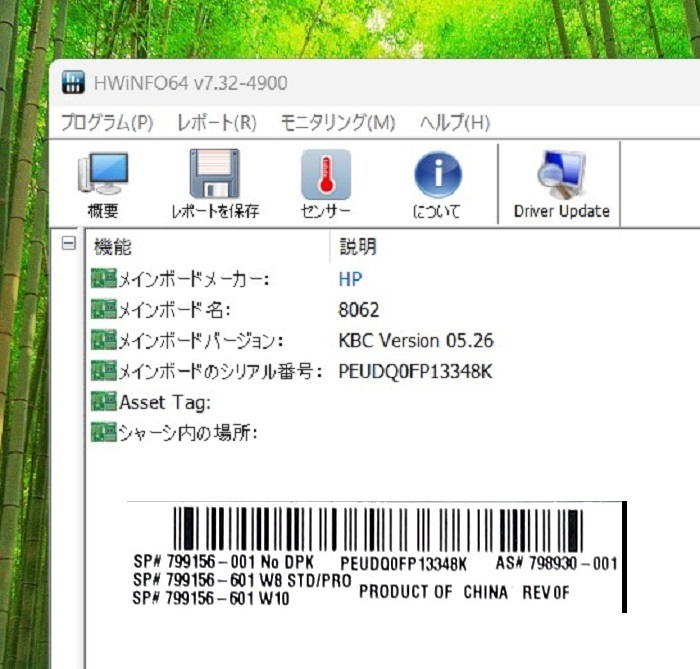Click the icon beside Asset Tag
Screen dimensions: 700x669
(x=104, y=402)
